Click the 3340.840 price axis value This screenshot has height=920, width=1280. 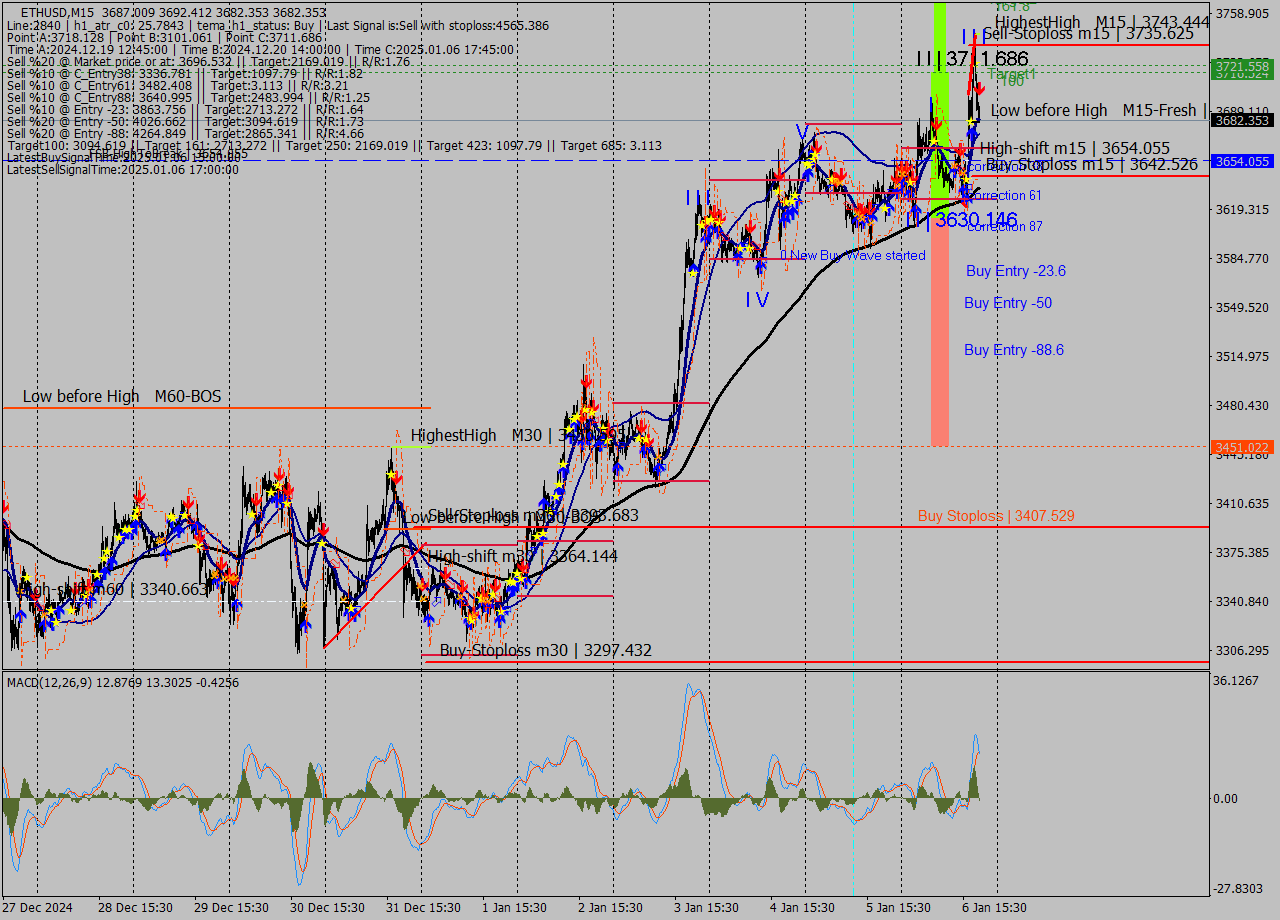click(1241, 602)
